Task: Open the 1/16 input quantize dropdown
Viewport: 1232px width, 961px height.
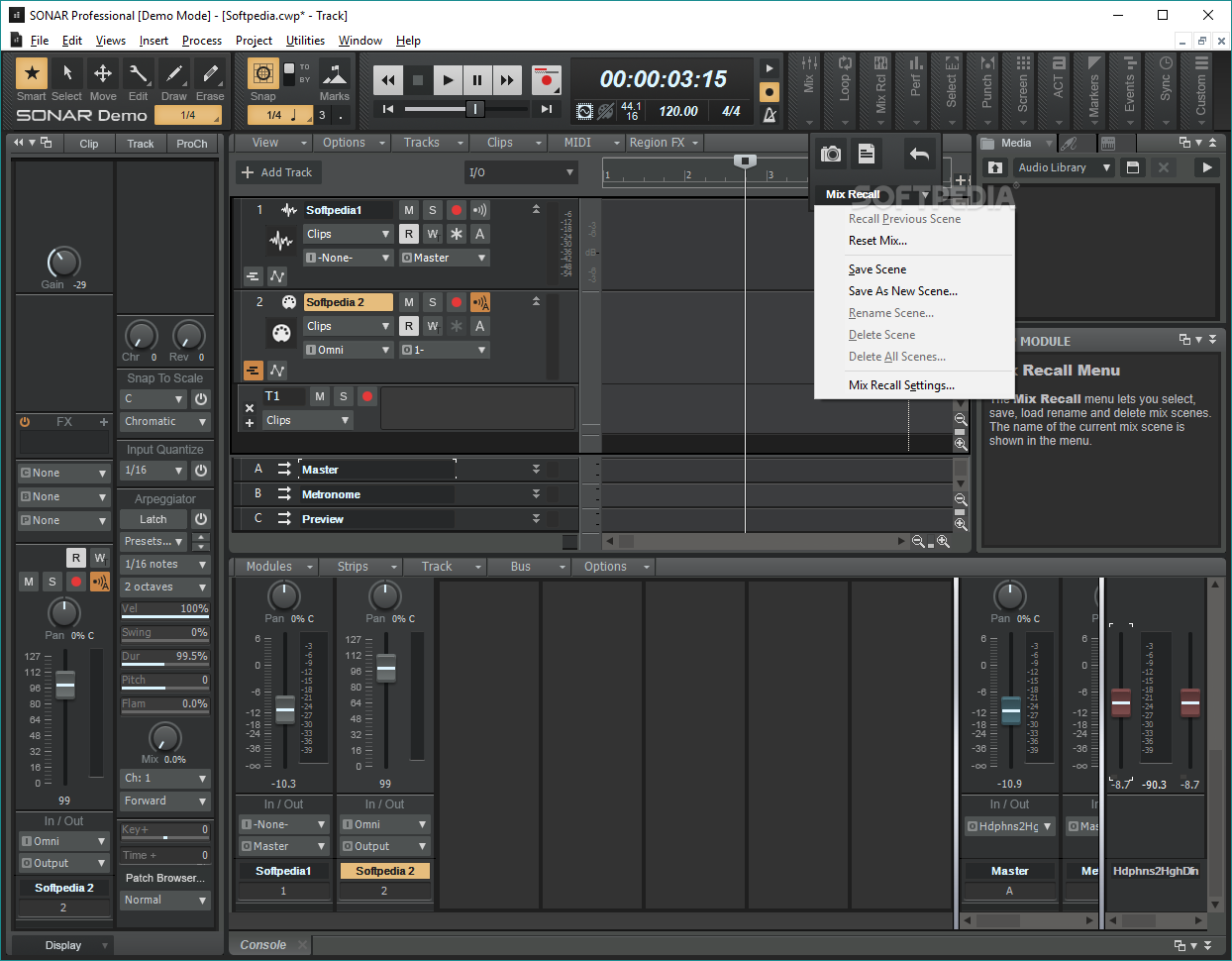Action: pos(154,471)
